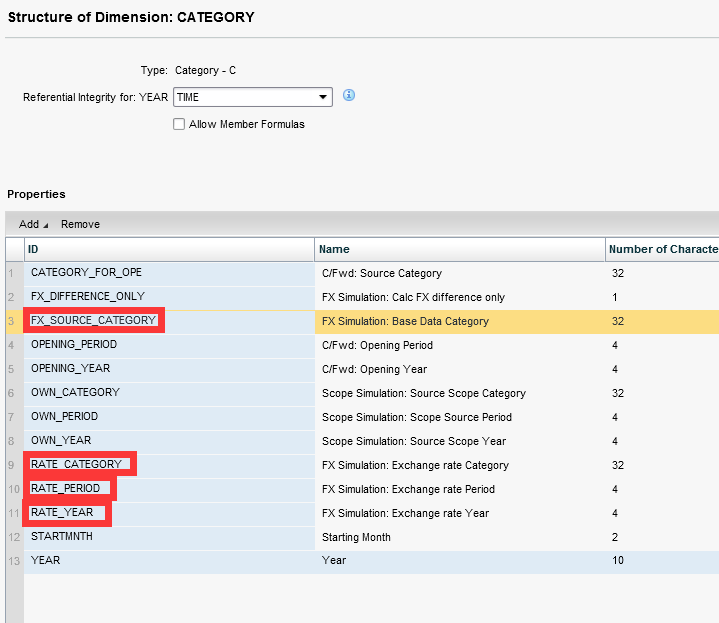
Task: Select the RATE_CATEGORY property row
Action: pyautogui.click(x=77, y=465)
